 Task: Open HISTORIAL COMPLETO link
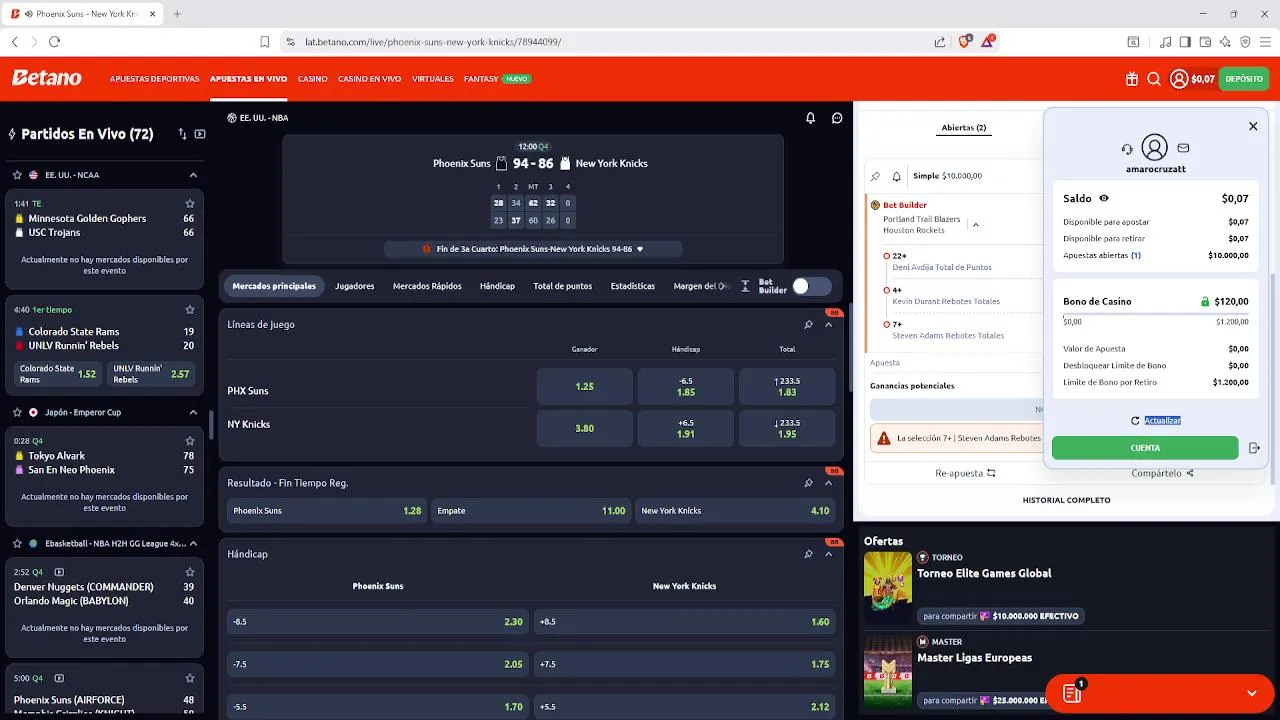(x=1066, y=500)
